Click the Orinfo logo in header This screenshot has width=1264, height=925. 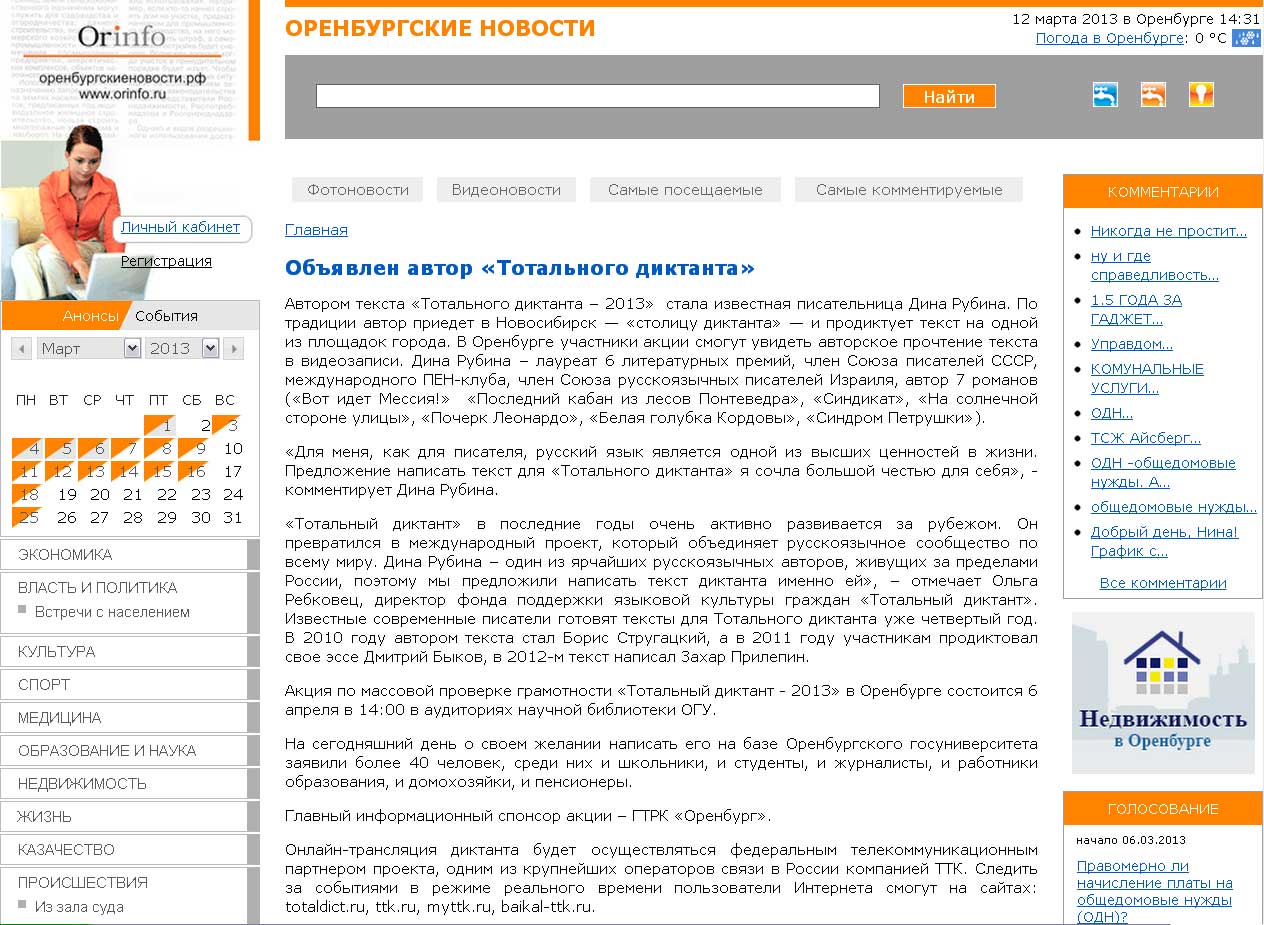[121, 38]
